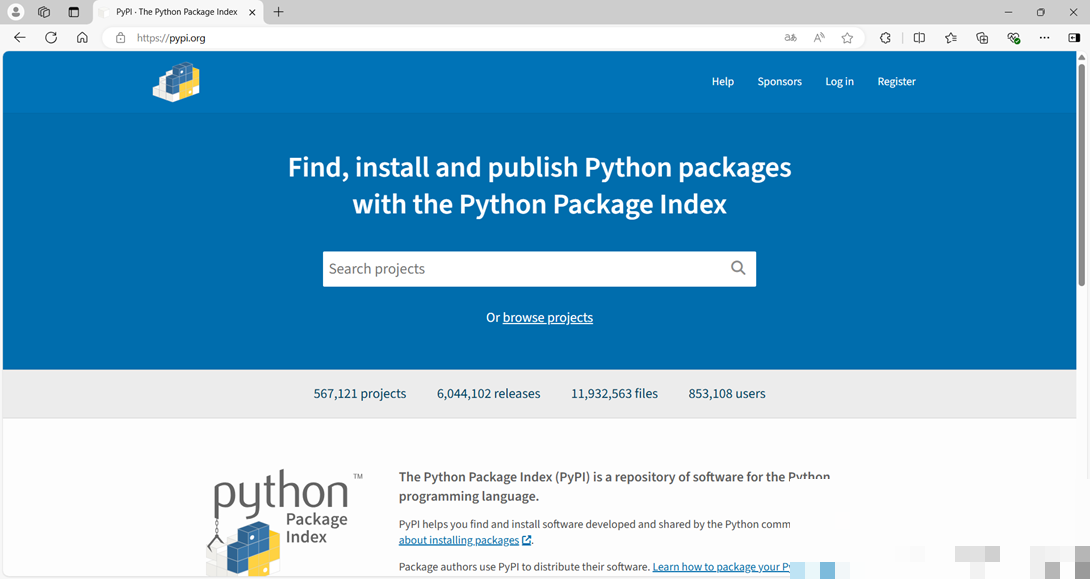Click the 567,121 projects statistic
Image resolution: width=1090 pixels, height=579 pixels.
click(359, 393)
